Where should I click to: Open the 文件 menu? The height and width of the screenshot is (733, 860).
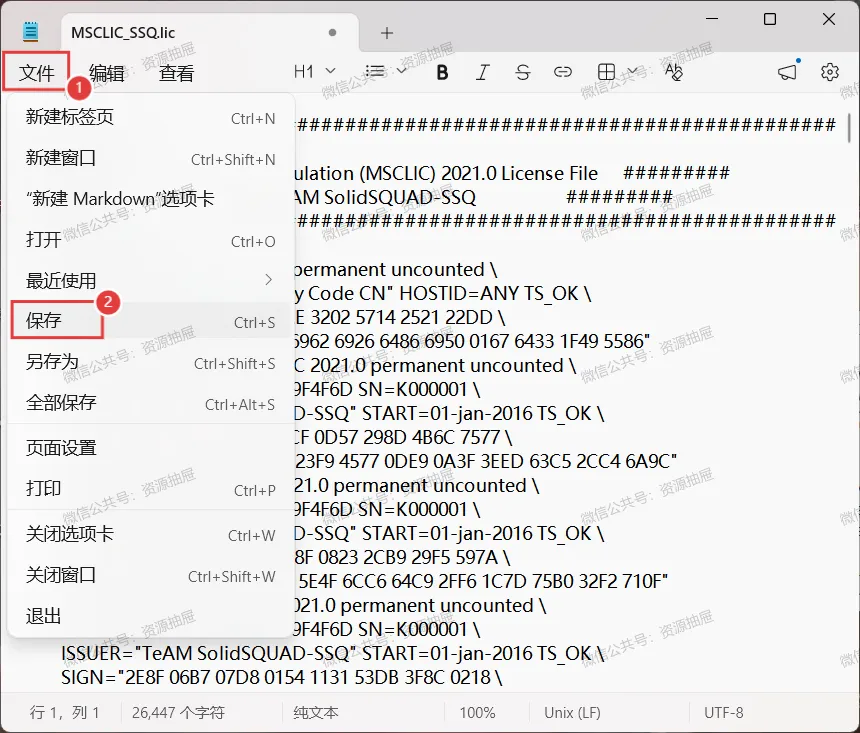36,72
